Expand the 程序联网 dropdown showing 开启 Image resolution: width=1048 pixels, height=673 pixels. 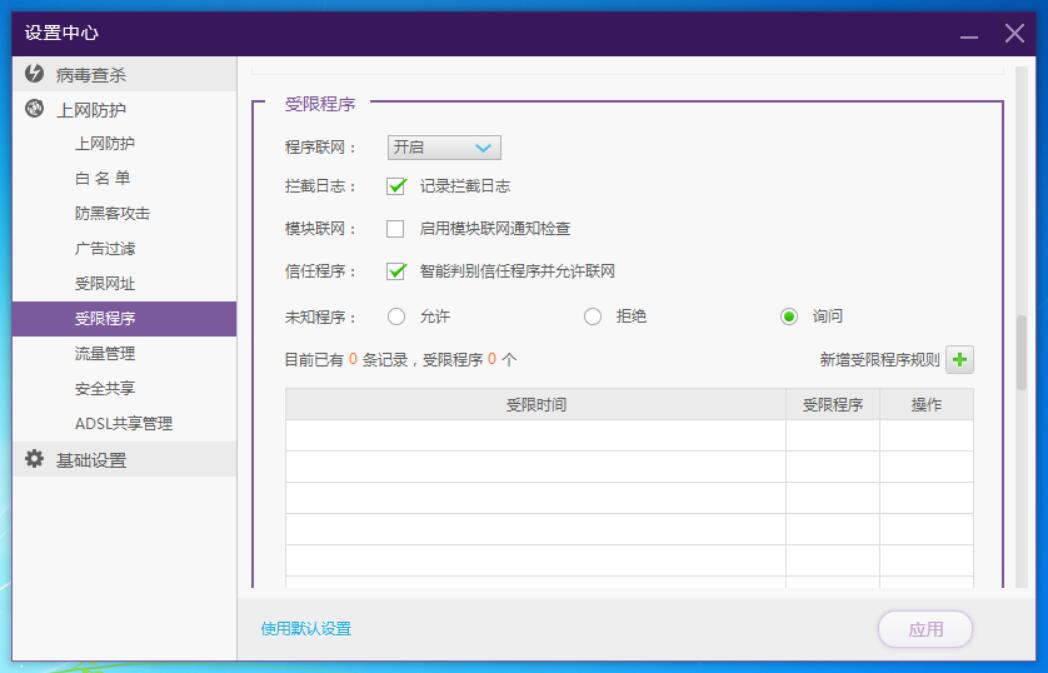coord(444,148)
